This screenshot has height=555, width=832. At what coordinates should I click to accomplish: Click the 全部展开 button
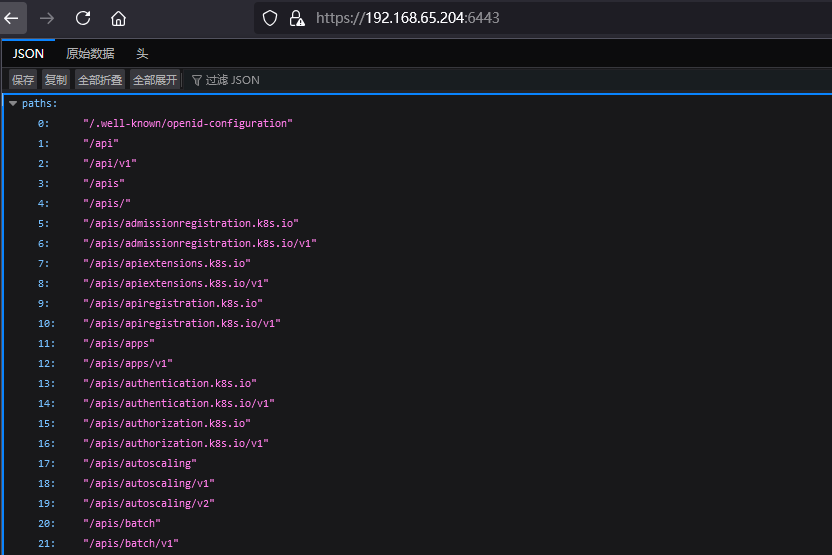pyautogui.click(x=155, y=80)
